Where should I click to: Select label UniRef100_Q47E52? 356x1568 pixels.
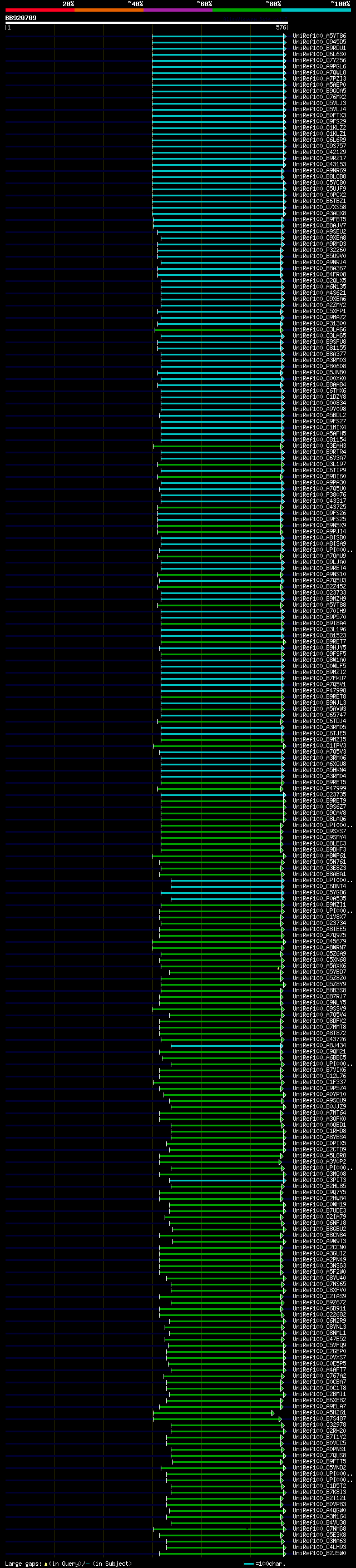(319, 1338)
